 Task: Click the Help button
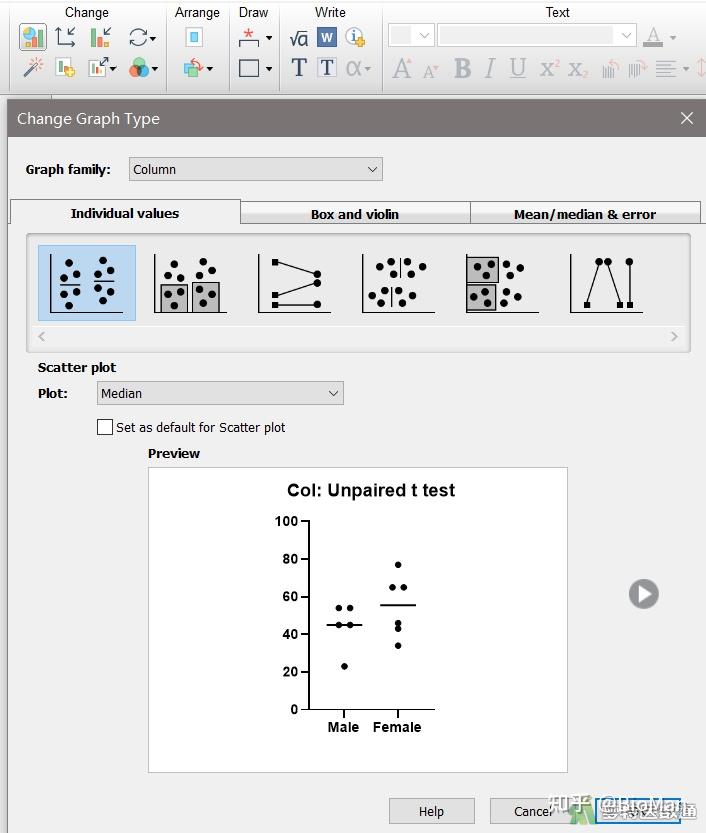pos(431,811)
